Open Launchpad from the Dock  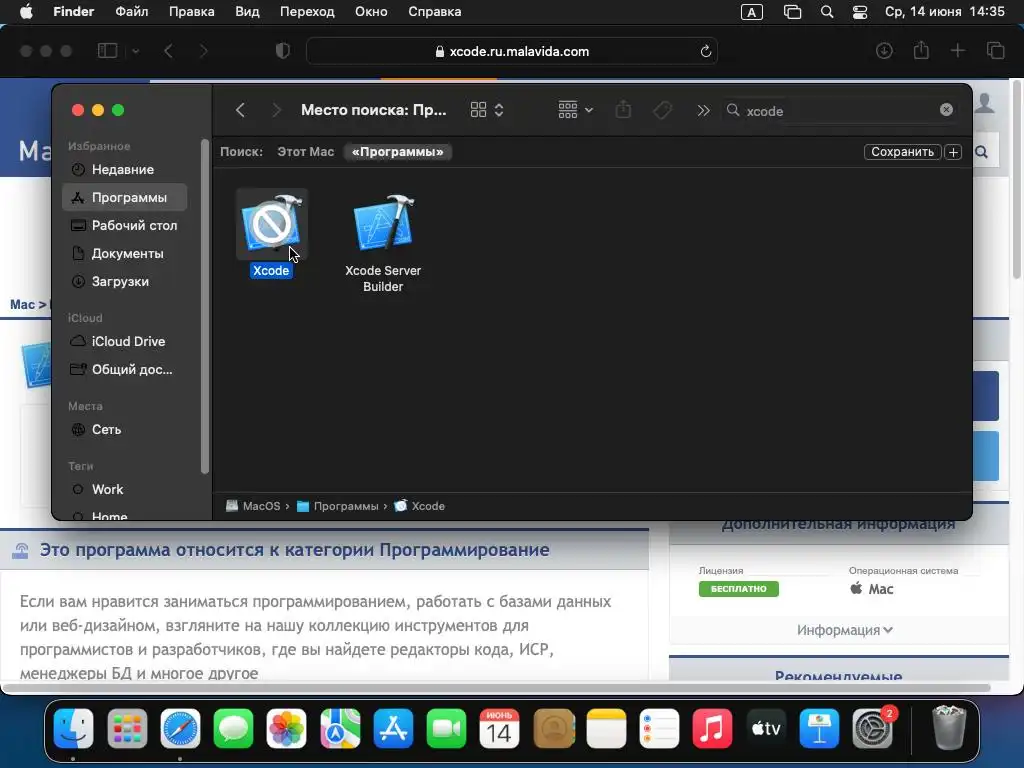coord(127,728)
